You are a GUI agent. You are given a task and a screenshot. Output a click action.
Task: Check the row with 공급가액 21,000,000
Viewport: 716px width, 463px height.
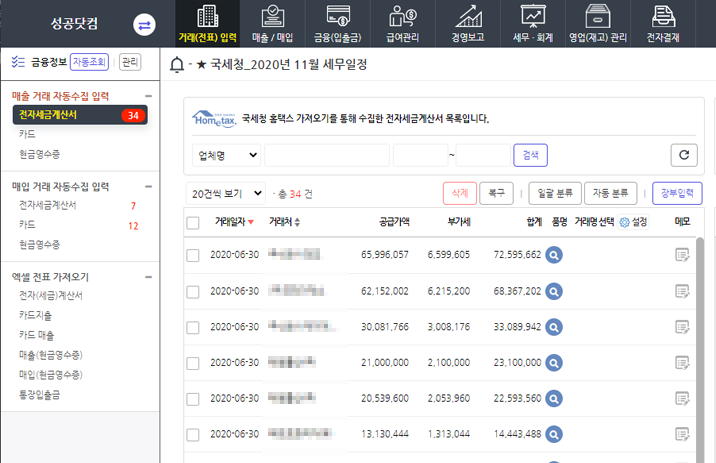(x=193, y=363)
